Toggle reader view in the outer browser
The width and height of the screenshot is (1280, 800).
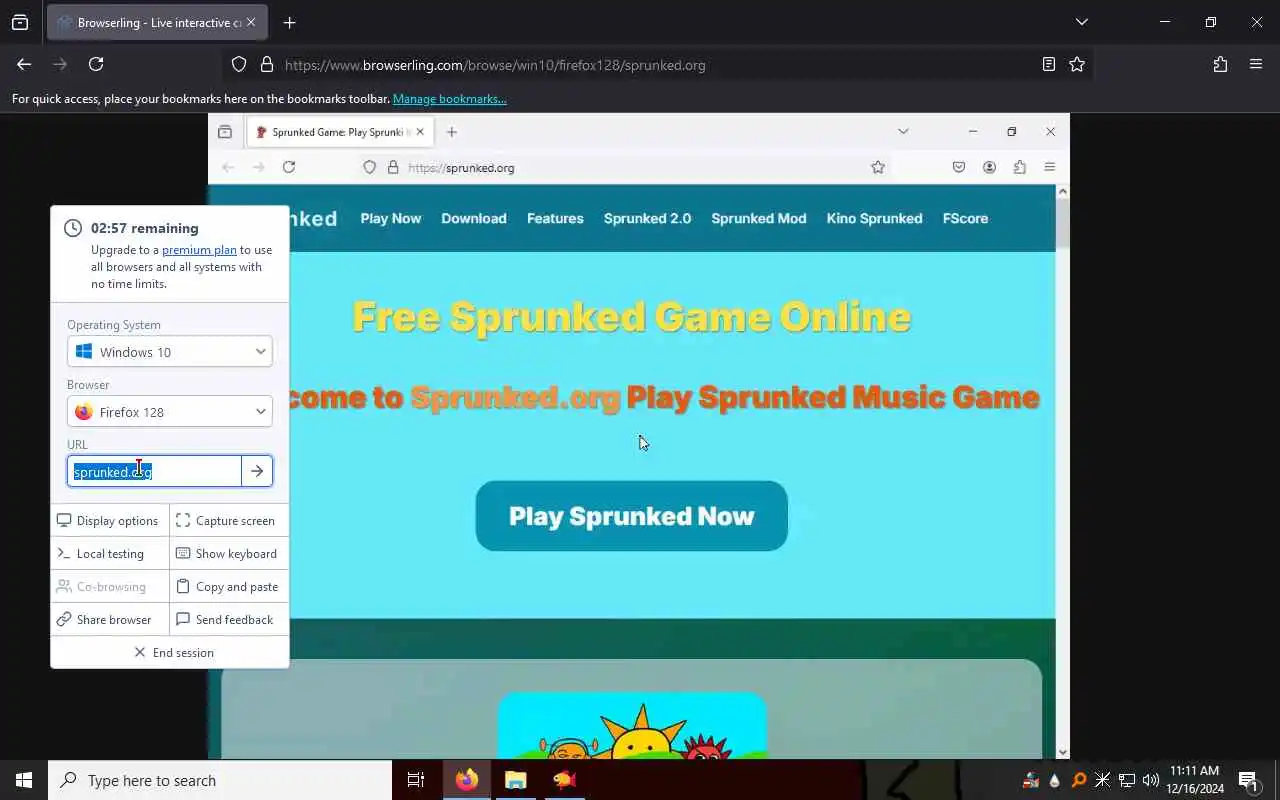pos(1048,64)
